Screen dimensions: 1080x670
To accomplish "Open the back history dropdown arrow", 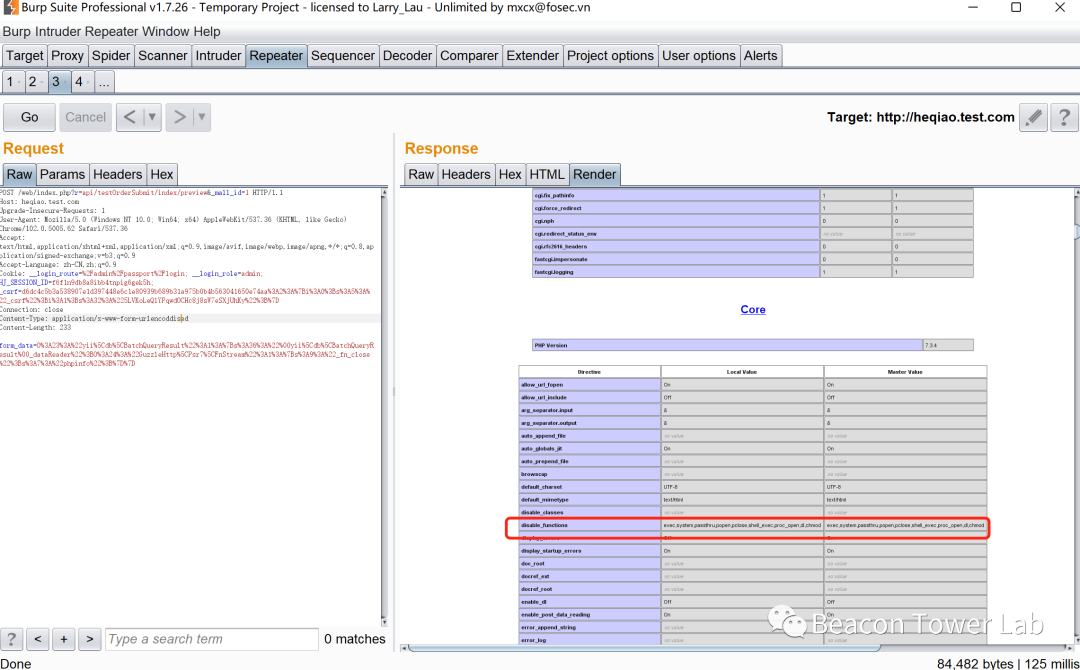I will [x=152, y=117].
